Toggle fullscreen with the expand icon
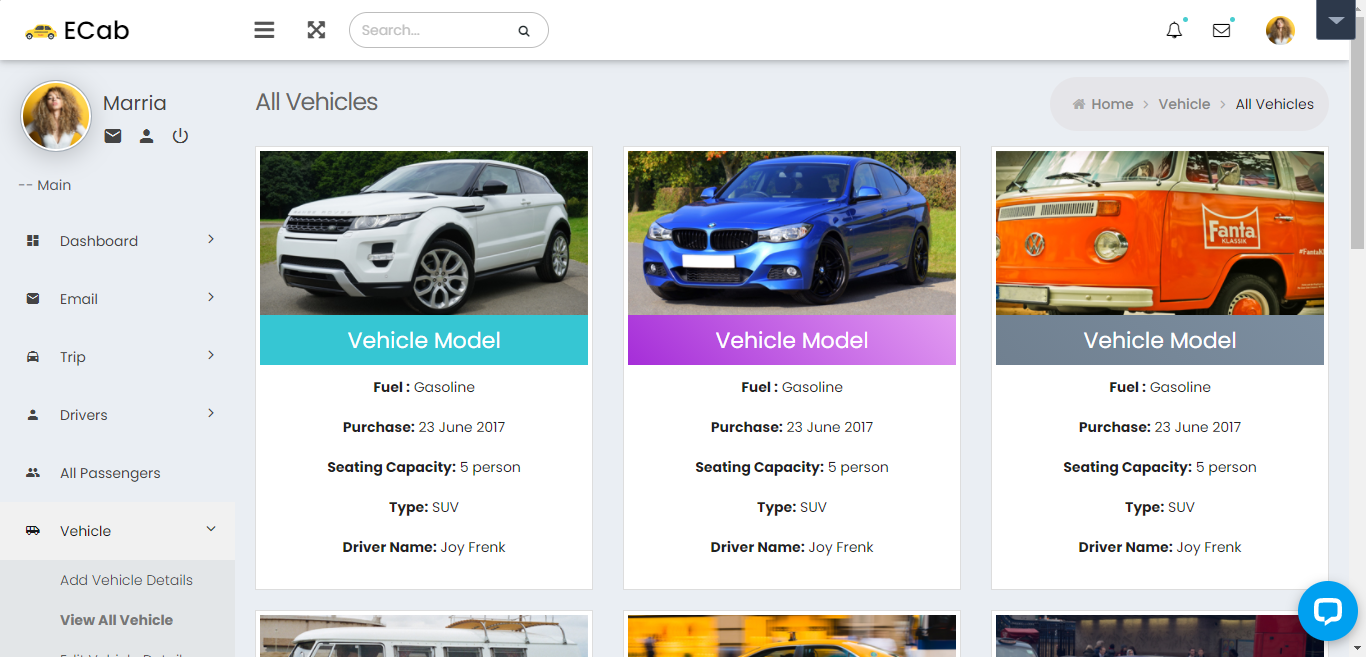 coord(316,30)
